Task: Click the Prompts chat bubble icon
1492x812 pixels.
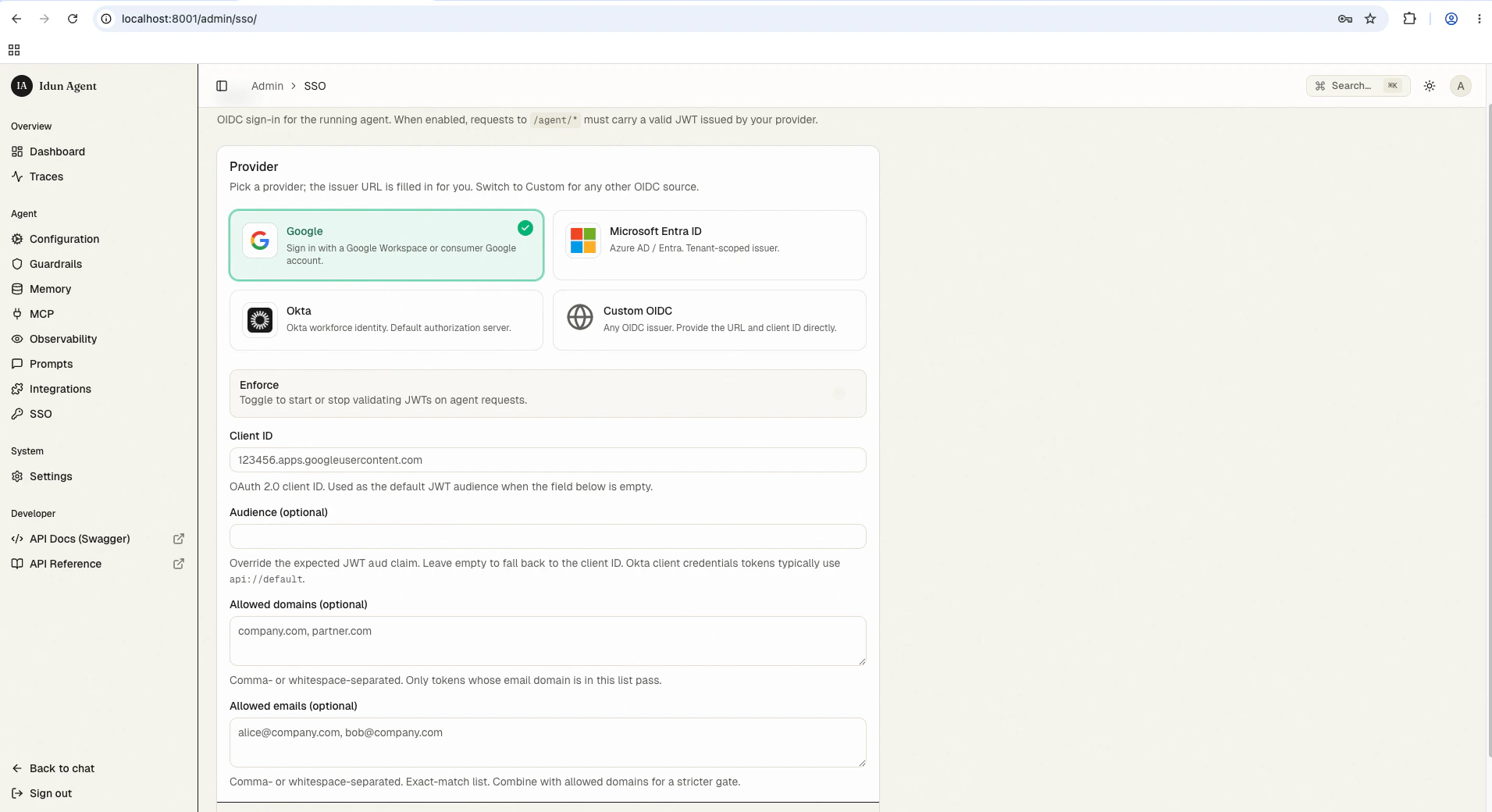Action: pos(17,364)
